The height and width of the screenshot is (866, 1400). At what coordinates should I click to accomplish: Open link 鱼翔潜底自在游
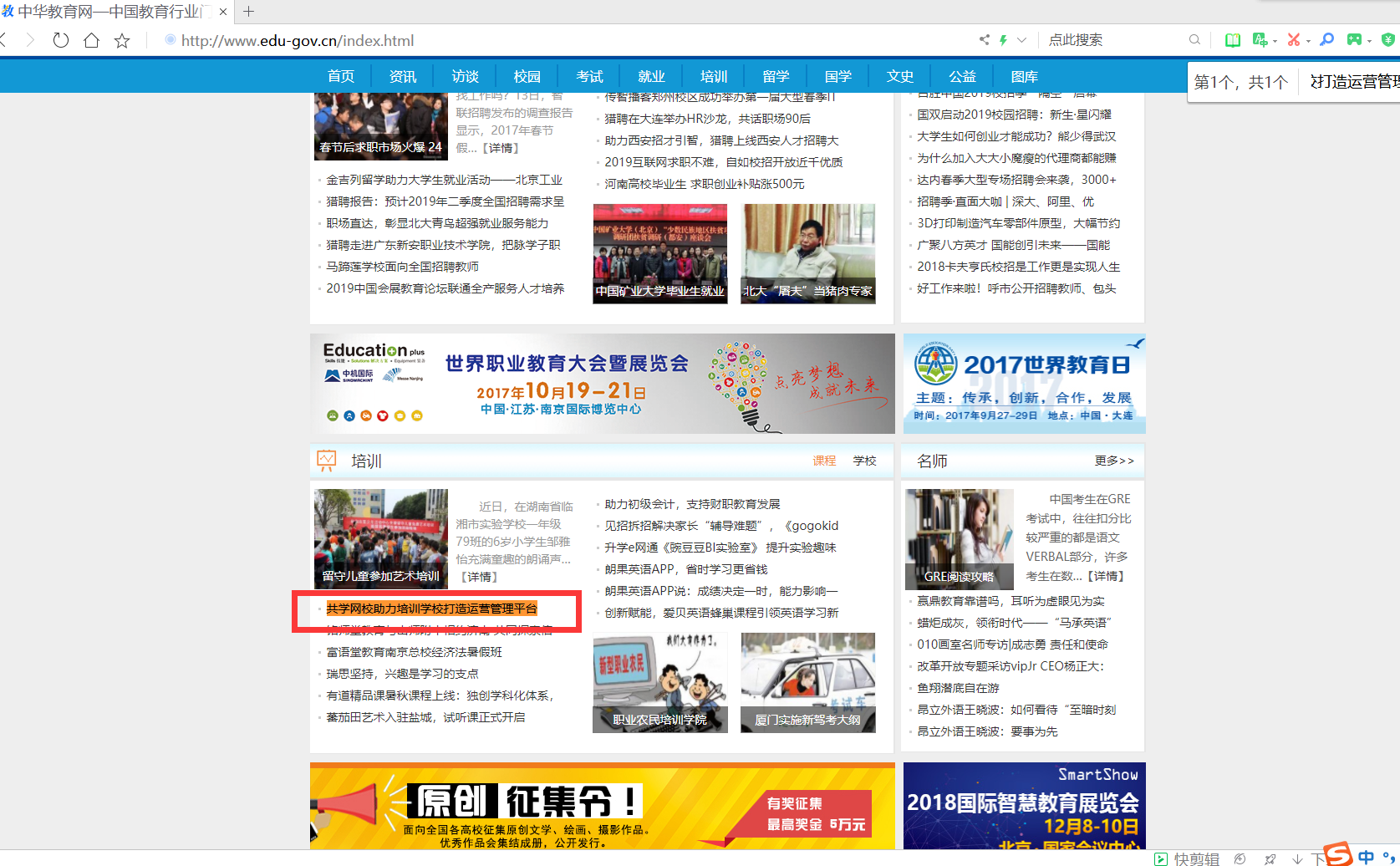[x=958, y=688]
